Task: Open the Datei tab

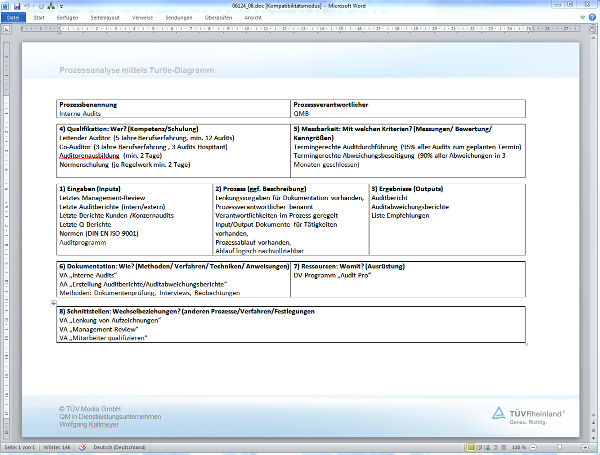Action: (x=14, y=18)
